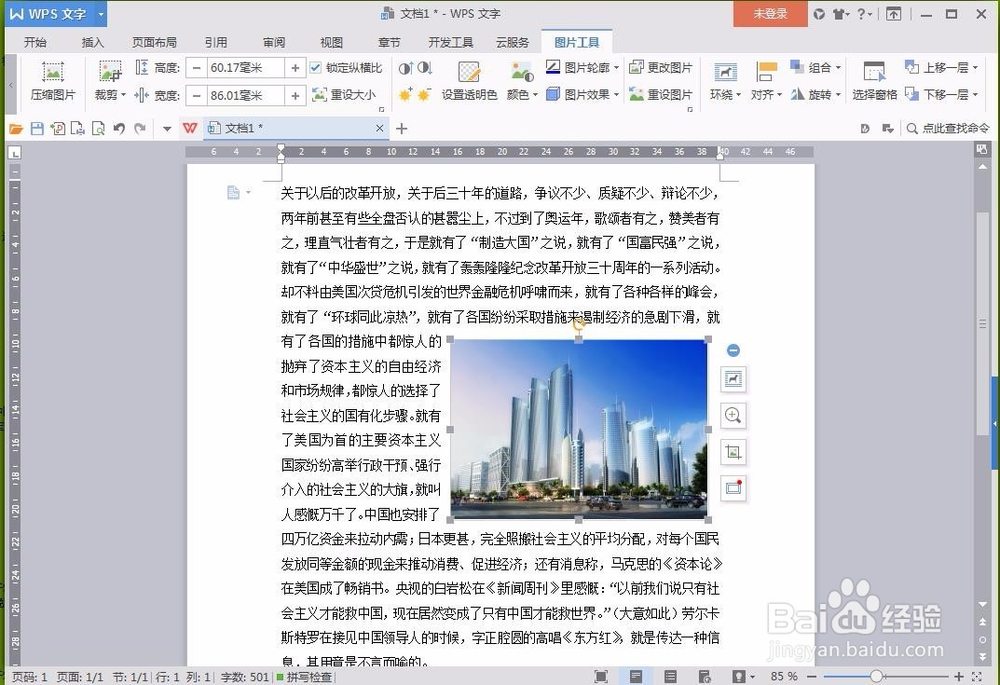The image size is (1000, 685).
Task: Click the save icon in quick toolbar
Action: pos(37,129)
